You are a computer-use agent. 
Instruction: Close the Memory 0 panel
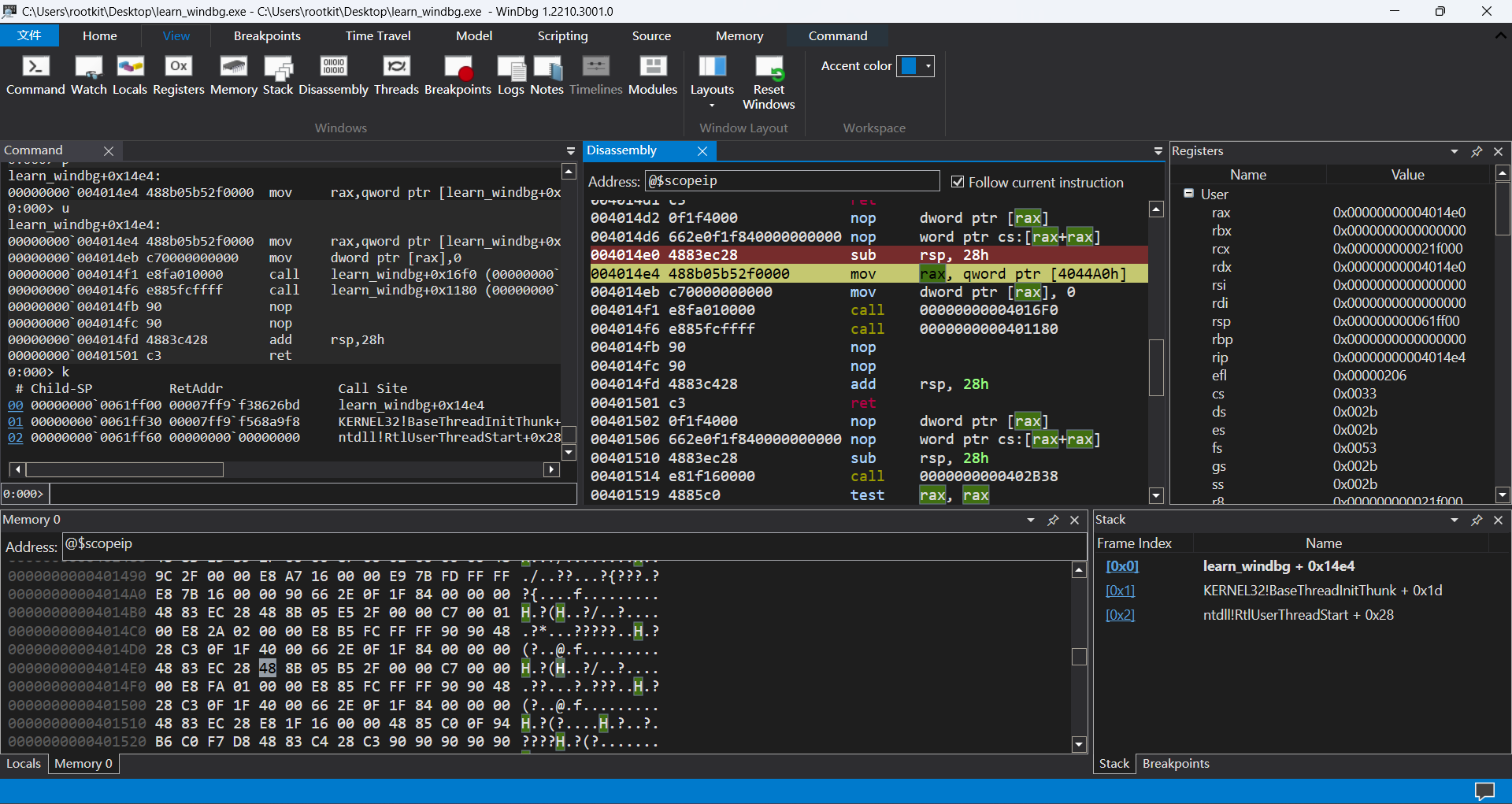tap(1075, 520)
